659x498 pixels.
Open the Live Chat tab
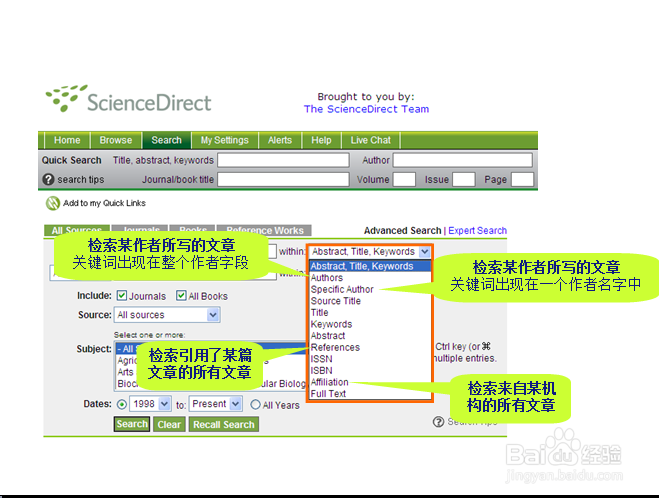pyautogui.click(x=370, y=140)
